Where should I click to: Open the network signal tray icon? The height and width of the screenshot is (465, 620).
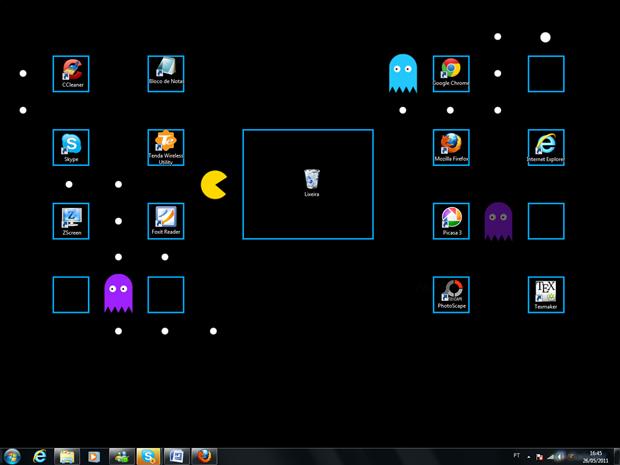coord(550,457)
